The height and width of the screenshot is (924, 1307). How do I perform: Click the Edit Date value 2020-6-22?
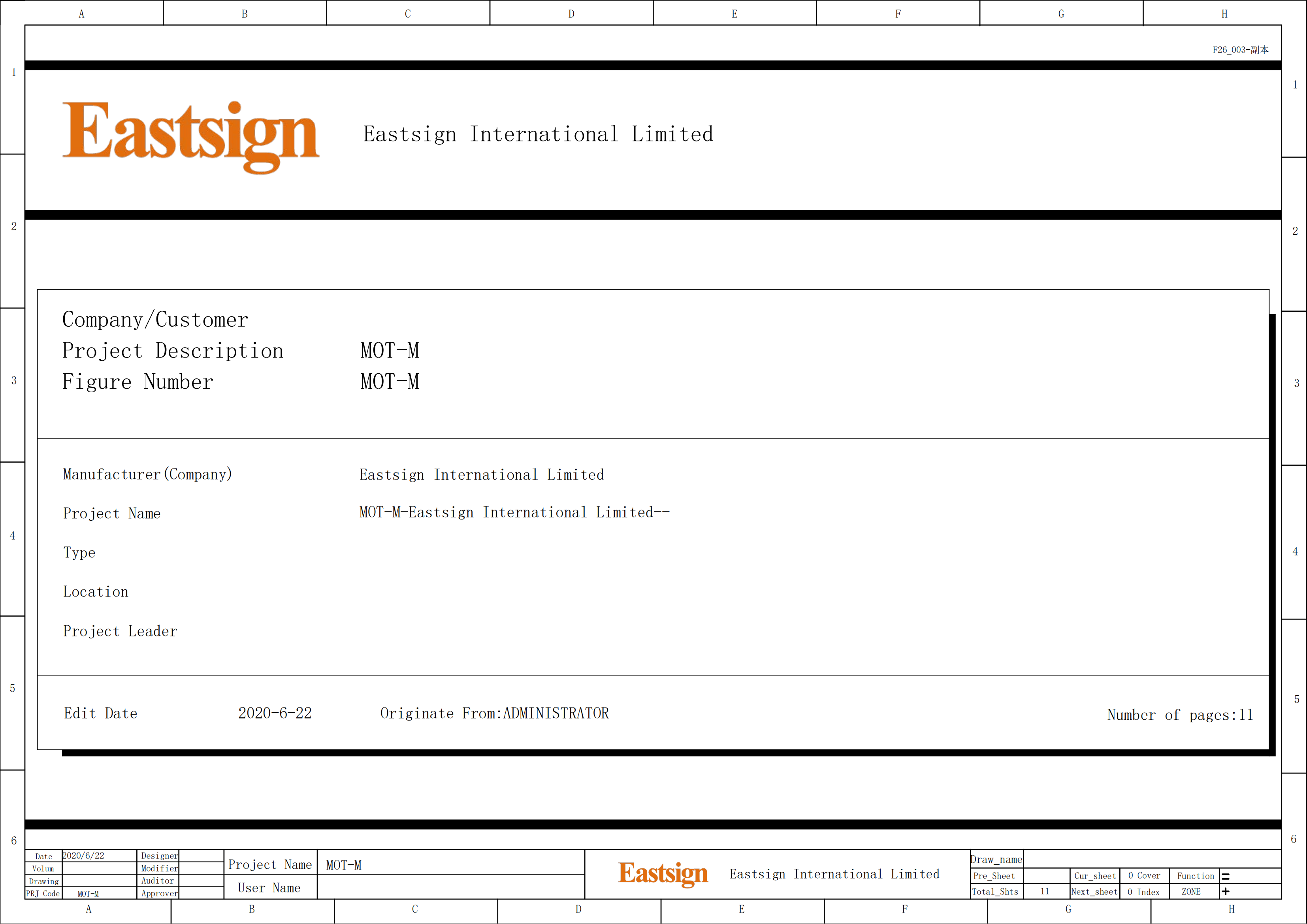tap(275, 713)
